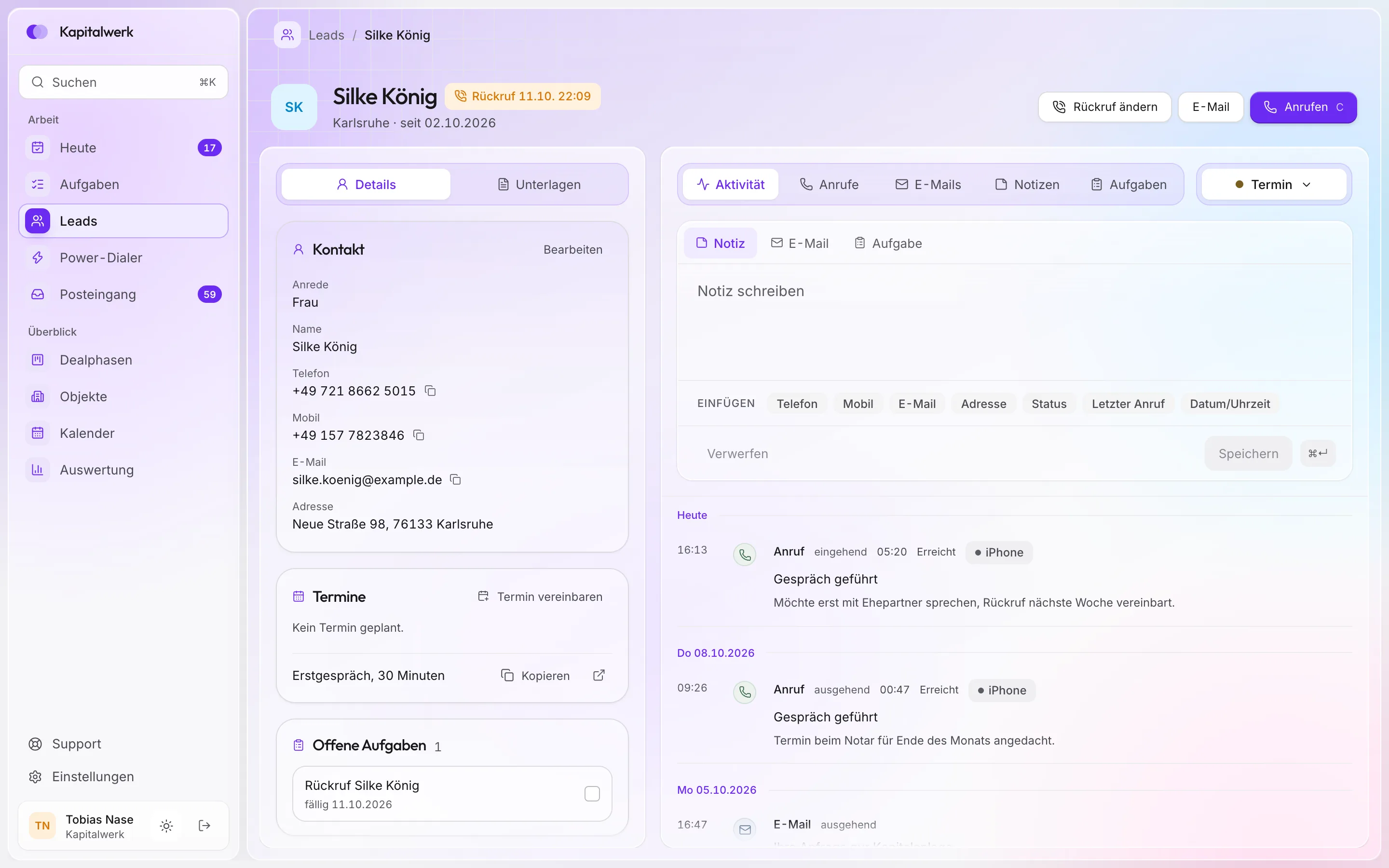The image size is (1389, 868).
Task: Open the Aufgaben activity tab
Action: pos(1129,184)
